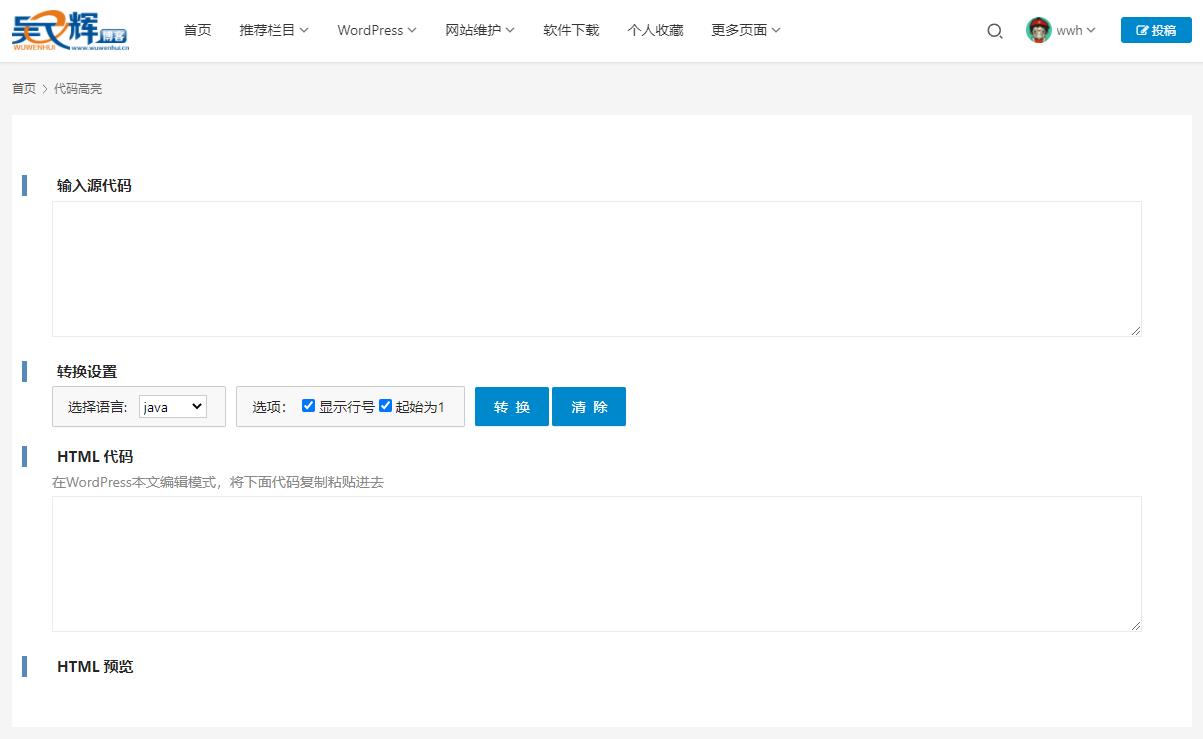Viewport: 1203px width, 739px height.
Task: Click the wwh user avatar
Action: click(1039, 30)
